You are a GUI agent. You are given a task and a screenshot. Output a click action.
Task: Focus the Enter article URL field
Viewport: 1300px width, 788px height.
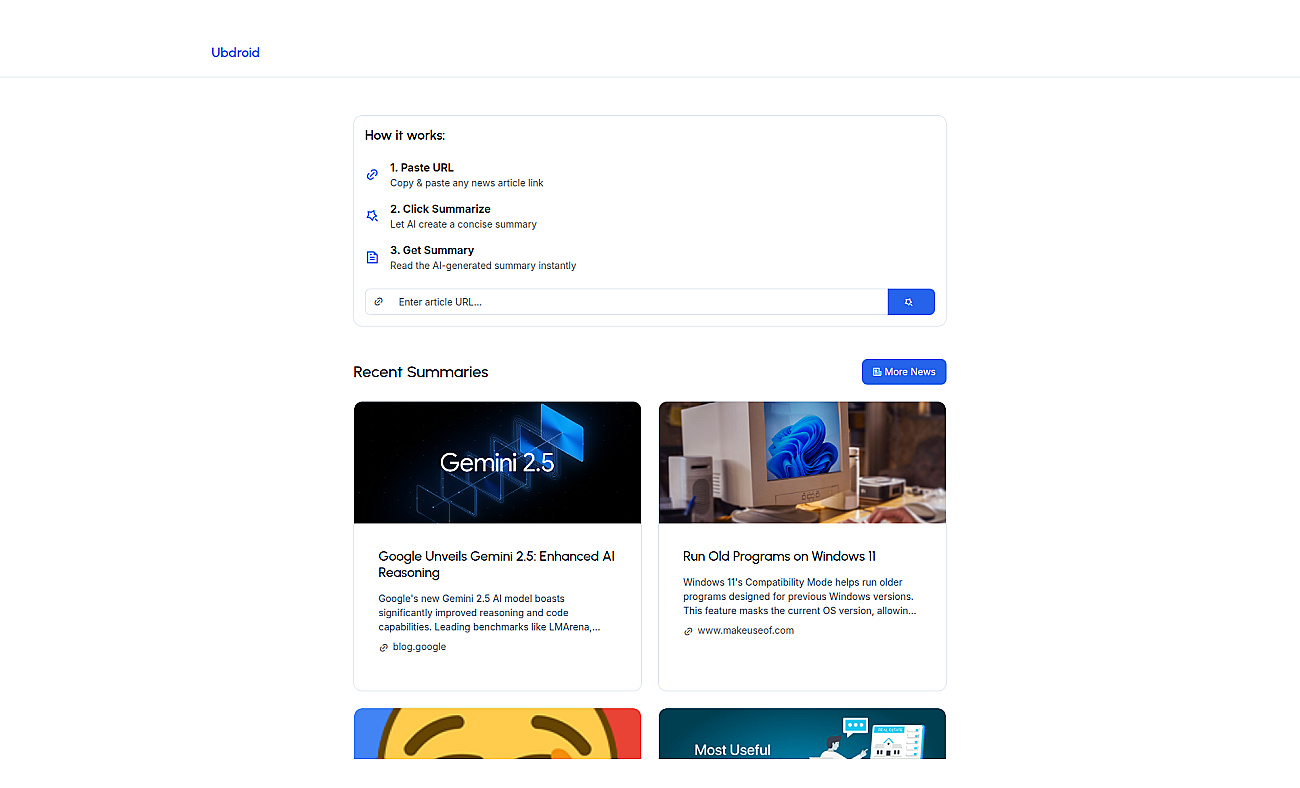tap(626, 302)
